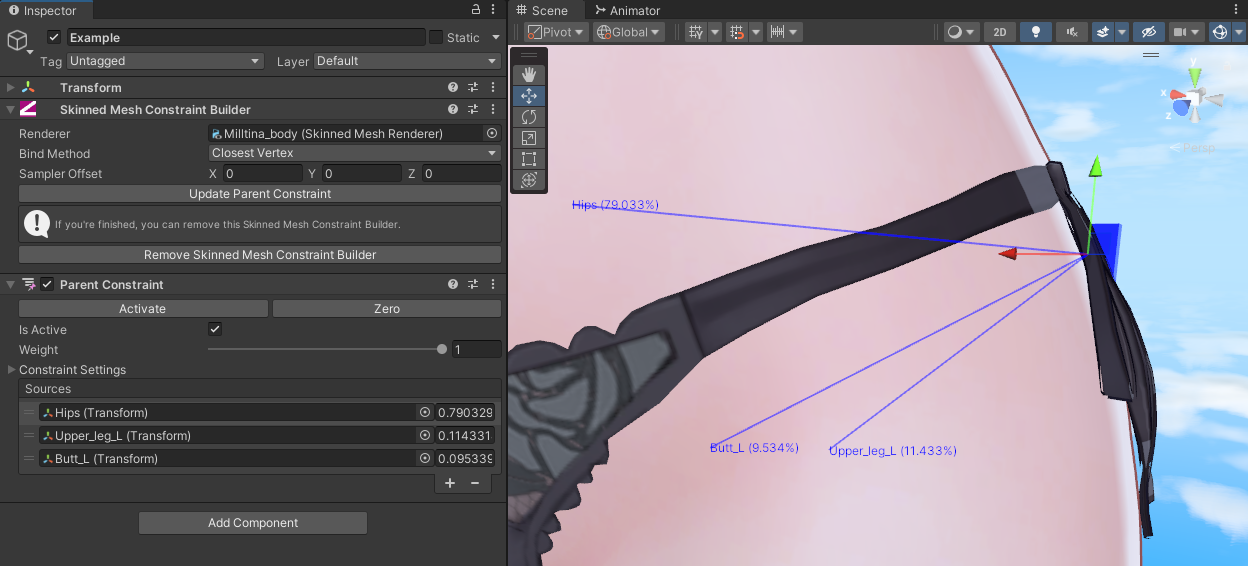1248x566 pixels.
Task: Remove a source with the minus button
Action: [x=474, y=483]
